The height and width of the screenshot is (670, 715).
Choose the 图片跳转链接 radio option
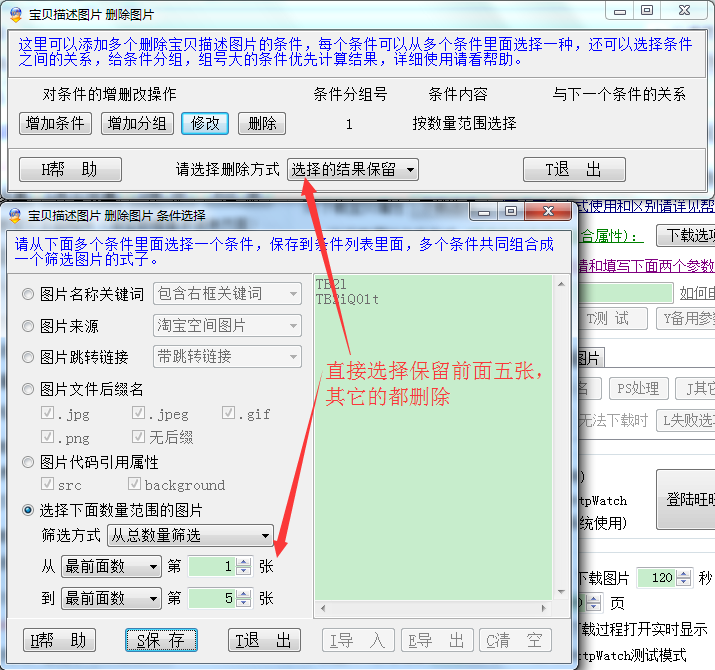(28, 357)
